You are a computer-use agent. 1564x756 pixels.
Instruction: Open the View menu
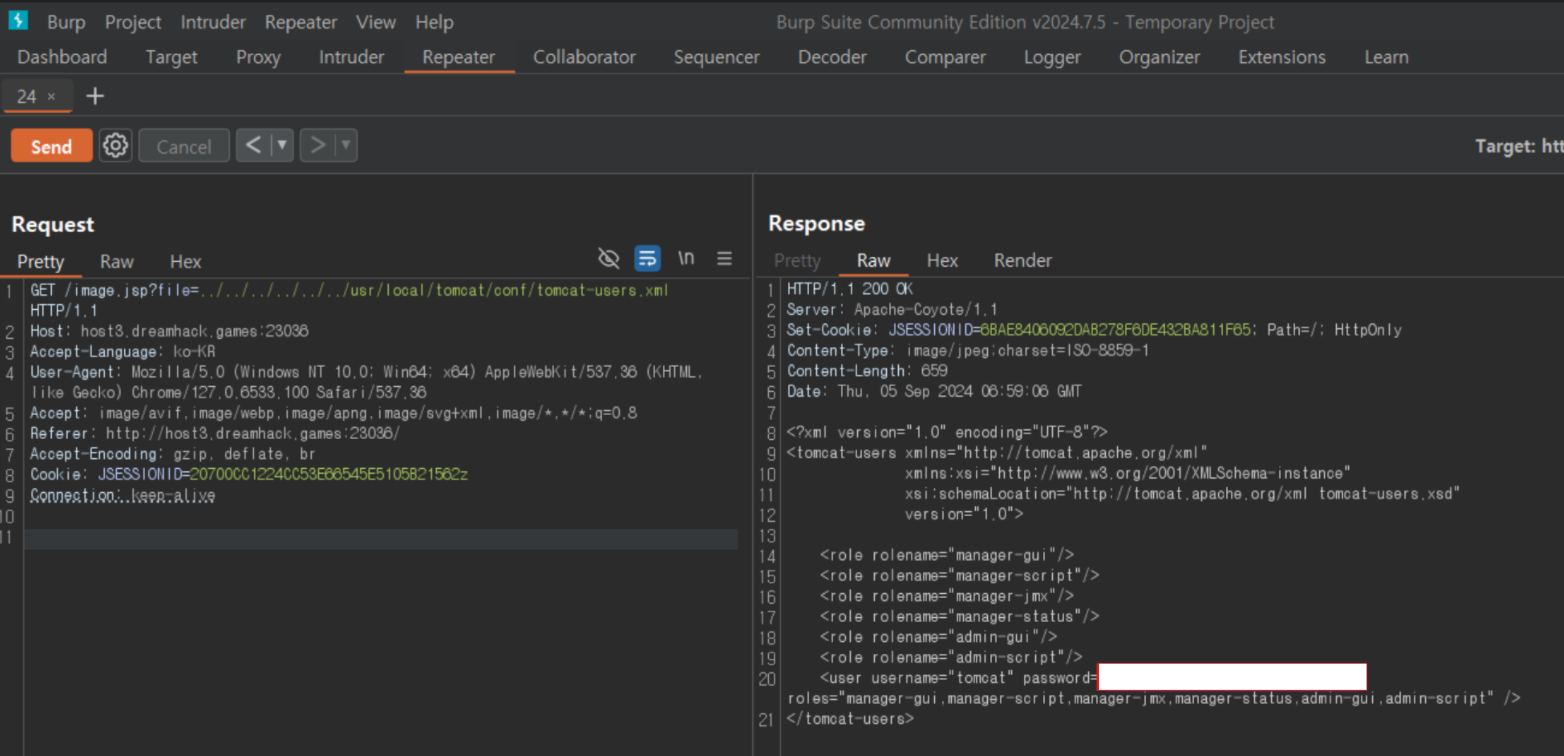tap(376, 21)
